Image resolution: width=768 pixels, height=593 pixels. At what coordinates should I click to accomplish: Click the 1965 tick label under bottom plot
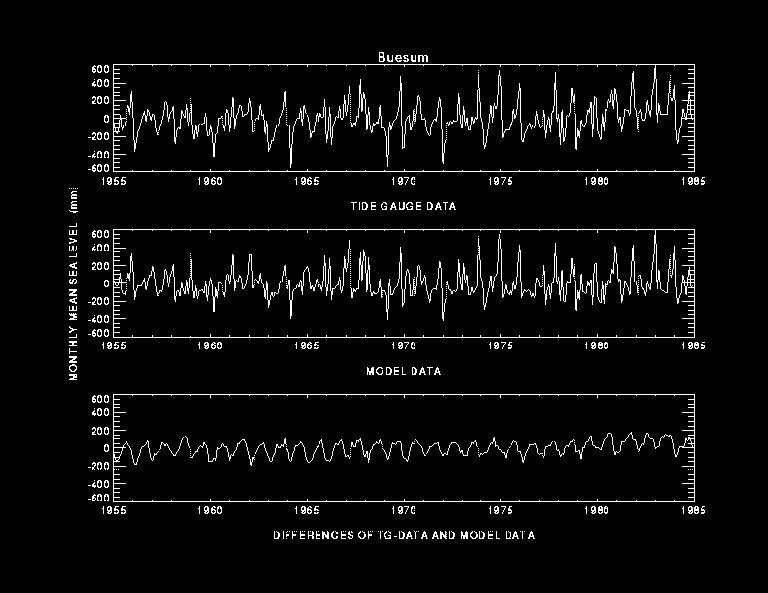click(307, 511)
